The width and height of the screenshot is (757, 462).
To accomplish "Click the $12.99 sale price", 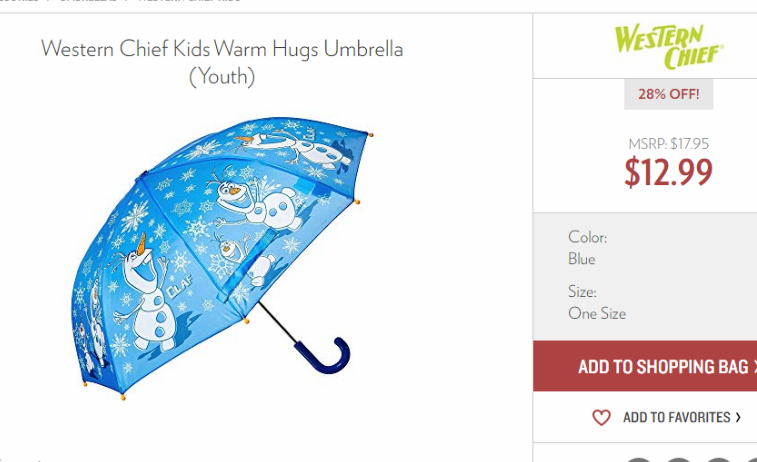I will pyautogui.click(x=669, y=172).
